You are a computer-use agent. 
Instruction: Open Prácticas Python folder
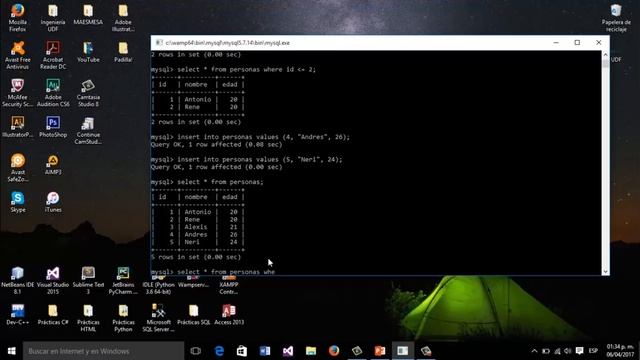(123, 318)
